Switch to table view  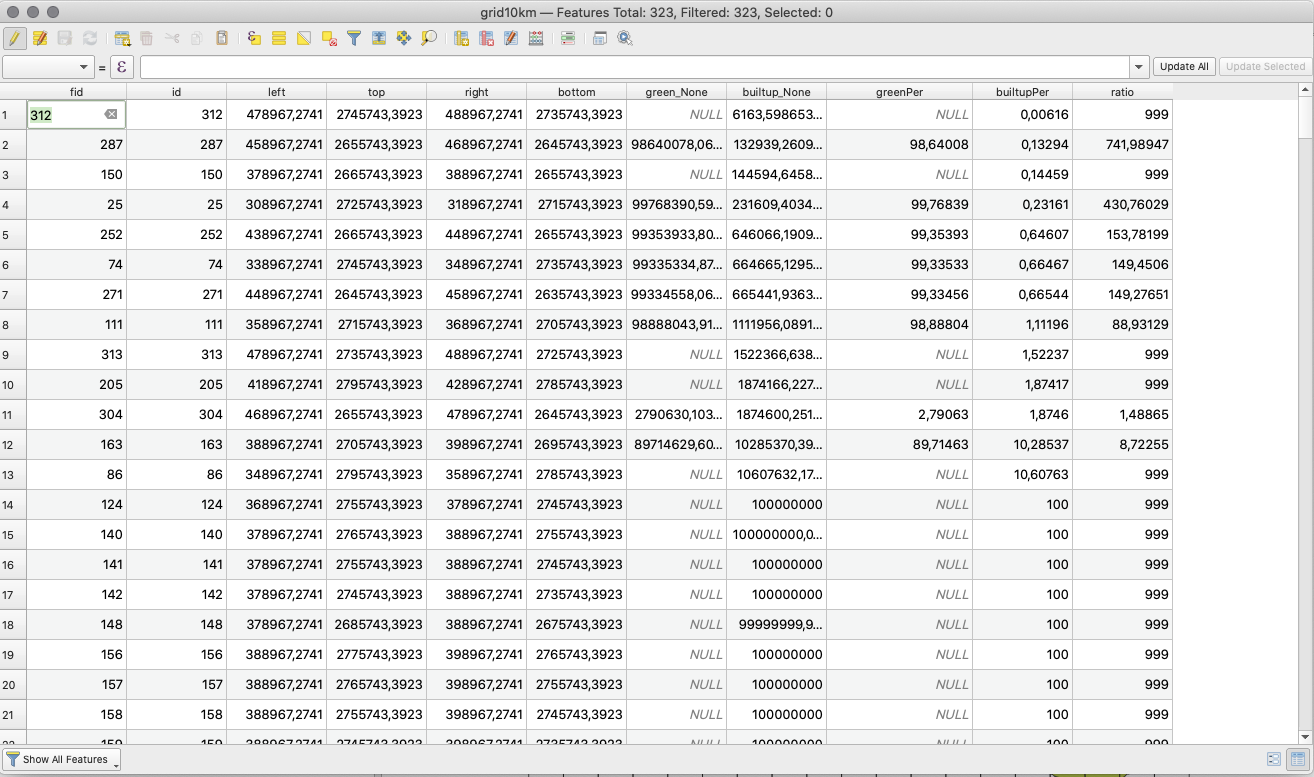point(1298,760)
